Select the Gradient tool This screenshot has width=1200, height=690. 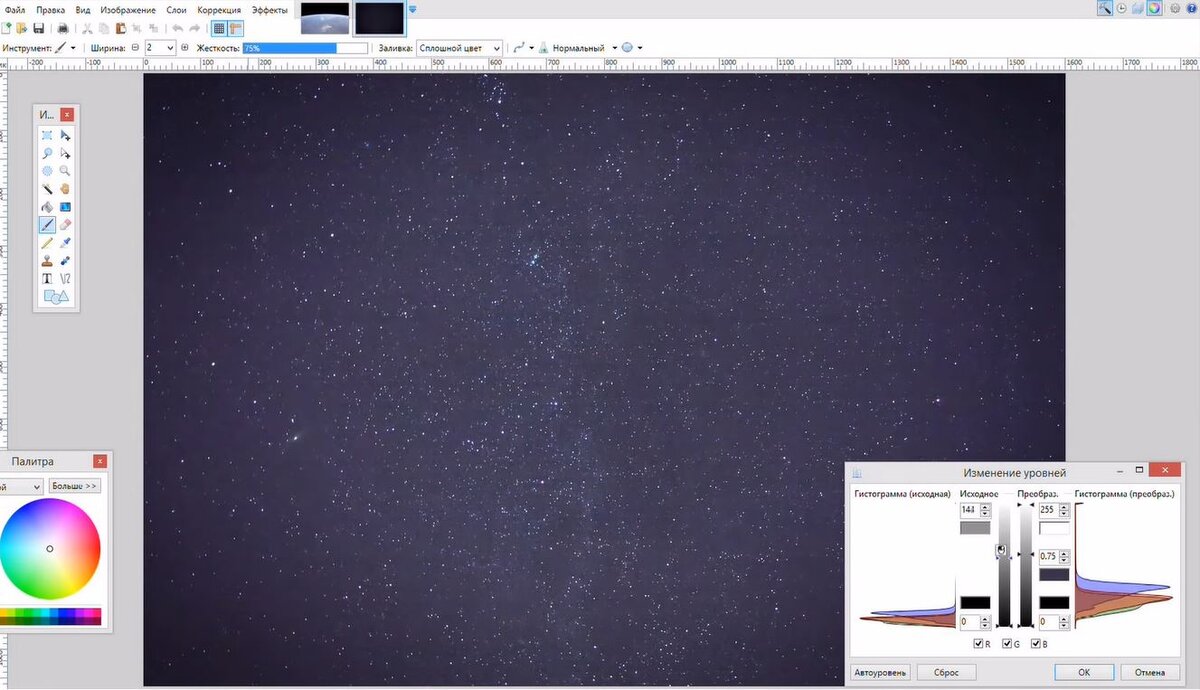(65, 207)
